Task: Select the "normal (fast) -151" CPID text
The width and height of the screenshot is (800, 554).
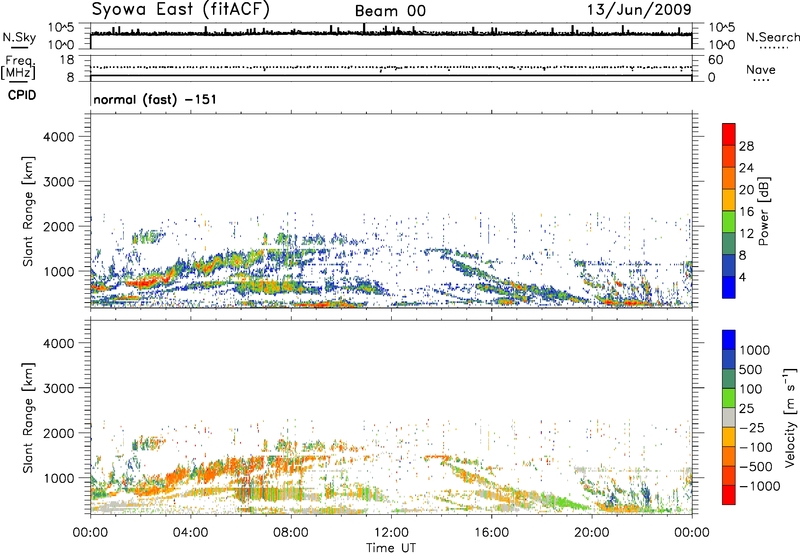Action: pyautogui.click(x=155, y=99)
